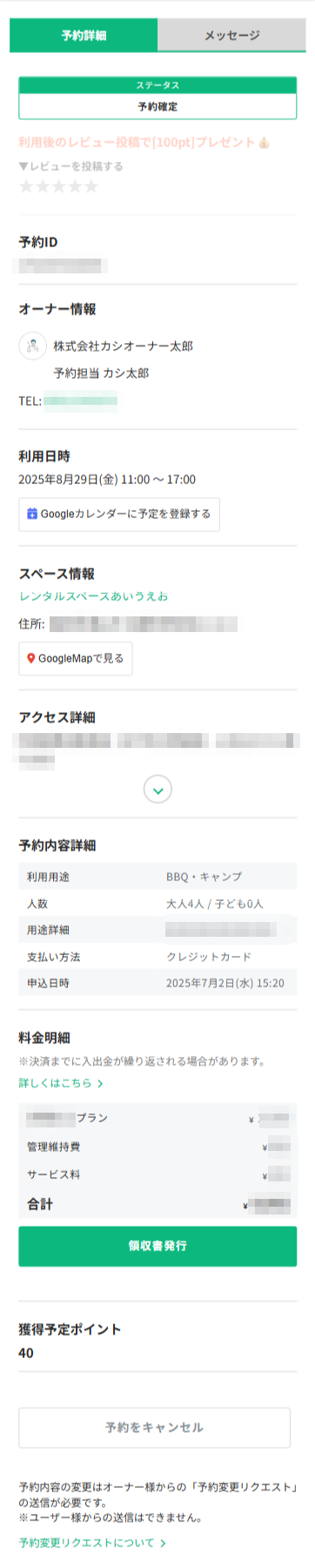315x1568 pixels.
Task: Open レンタルスペースあいうえお space link
Action: pyautogui.click(x=93, y=596)
